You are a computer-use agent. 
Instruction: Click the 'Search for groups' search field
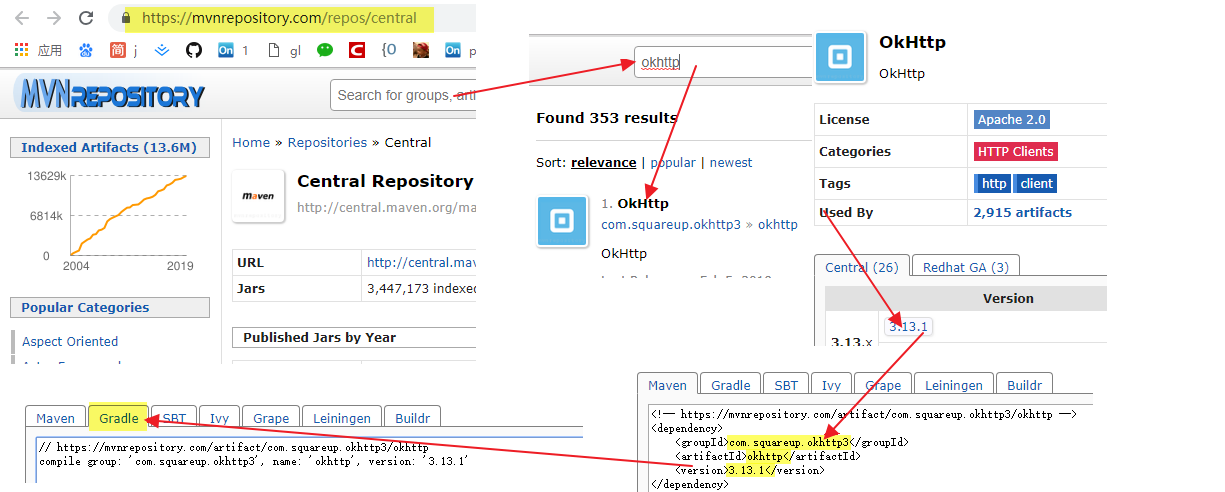(x=404, y=95)
